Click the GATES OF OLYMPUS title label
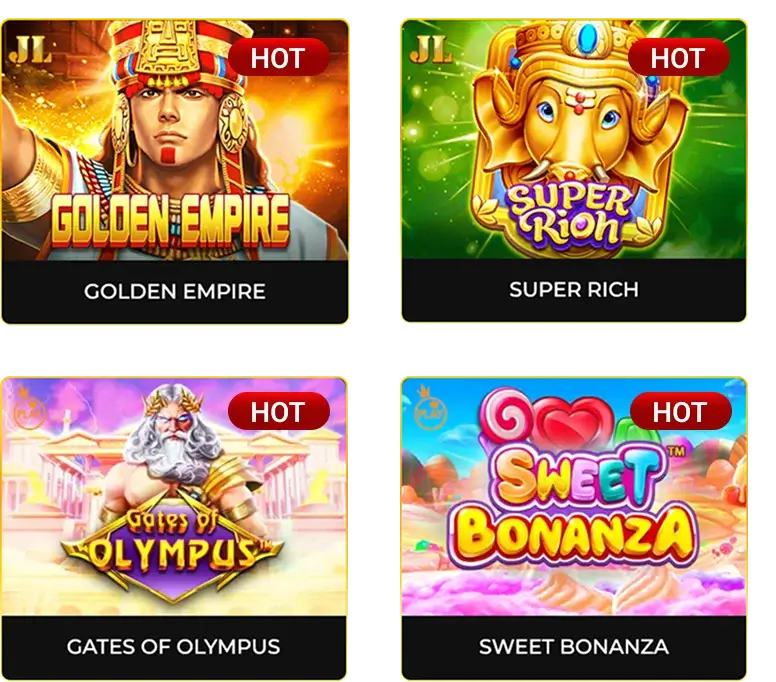Viewport: 776px width, 682px height. click(174, 646)
